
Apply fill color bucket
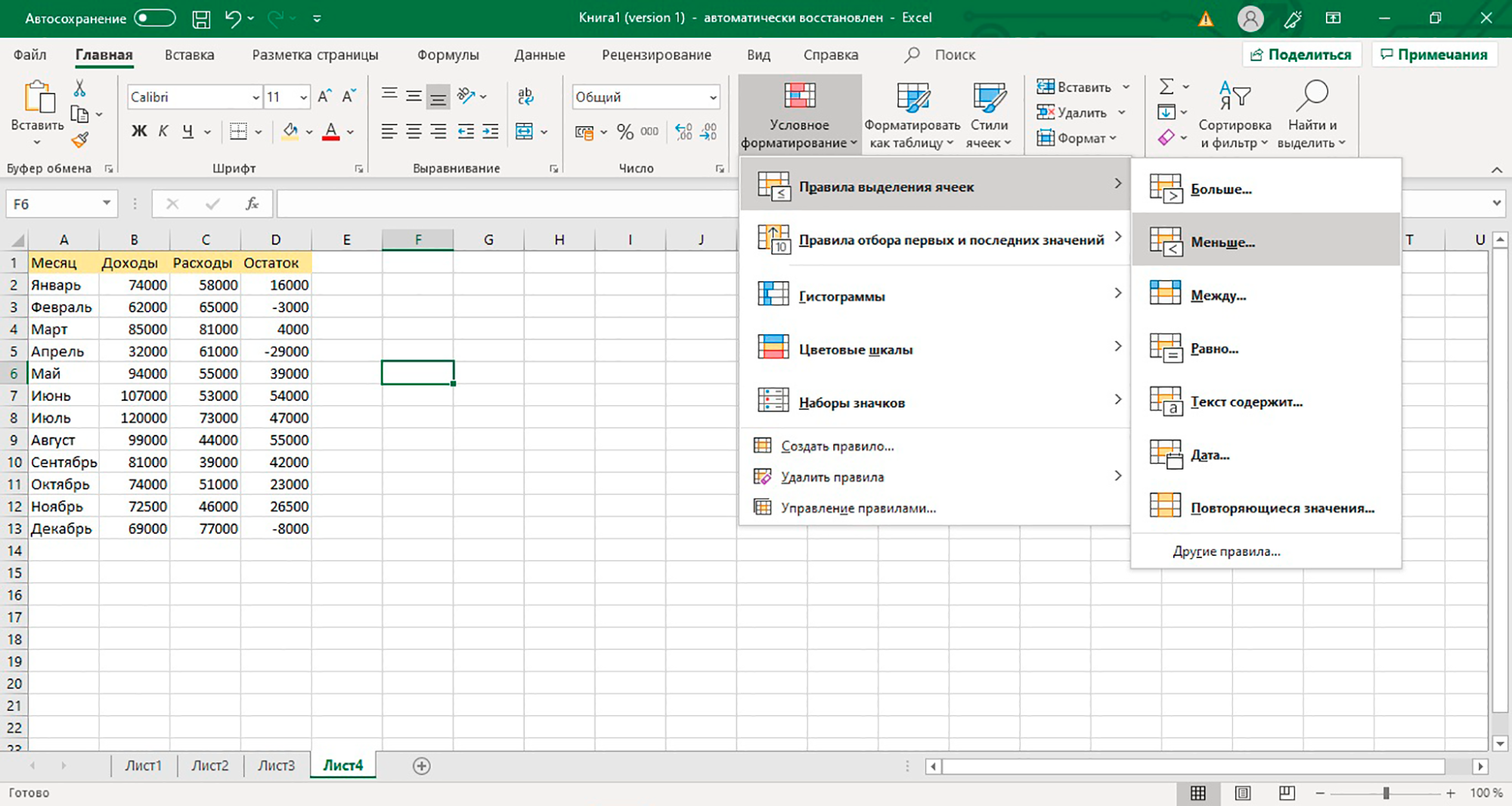pyautogui.click(x=290, y=131)
